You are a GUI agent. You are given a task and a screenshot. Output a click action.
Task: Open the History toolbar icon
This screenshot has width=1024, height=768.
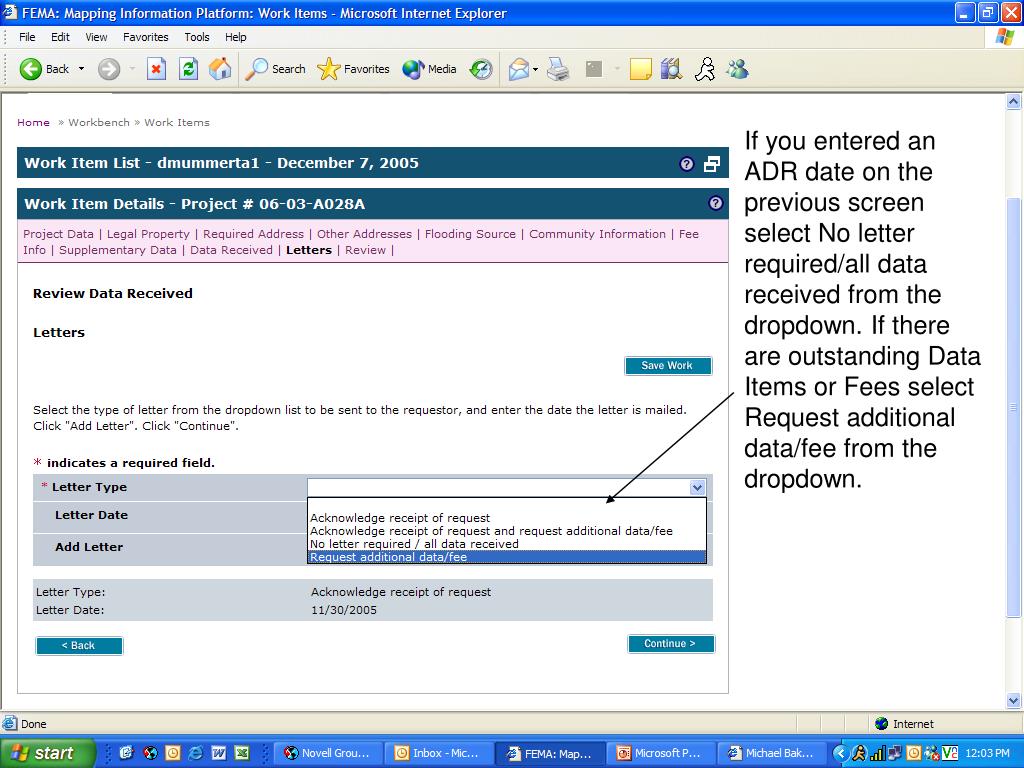[x=482, y=69]
